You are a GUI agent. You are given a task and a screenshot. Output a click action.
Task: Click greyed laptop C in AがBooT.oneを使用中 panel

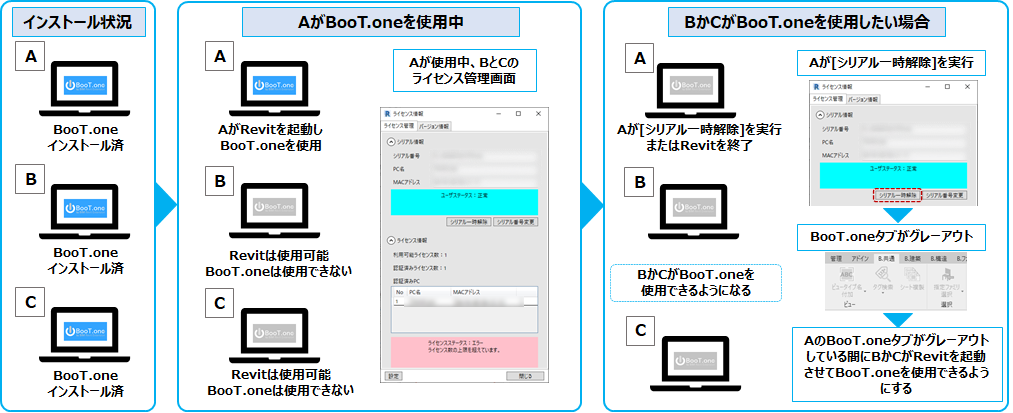pos(273,334)
